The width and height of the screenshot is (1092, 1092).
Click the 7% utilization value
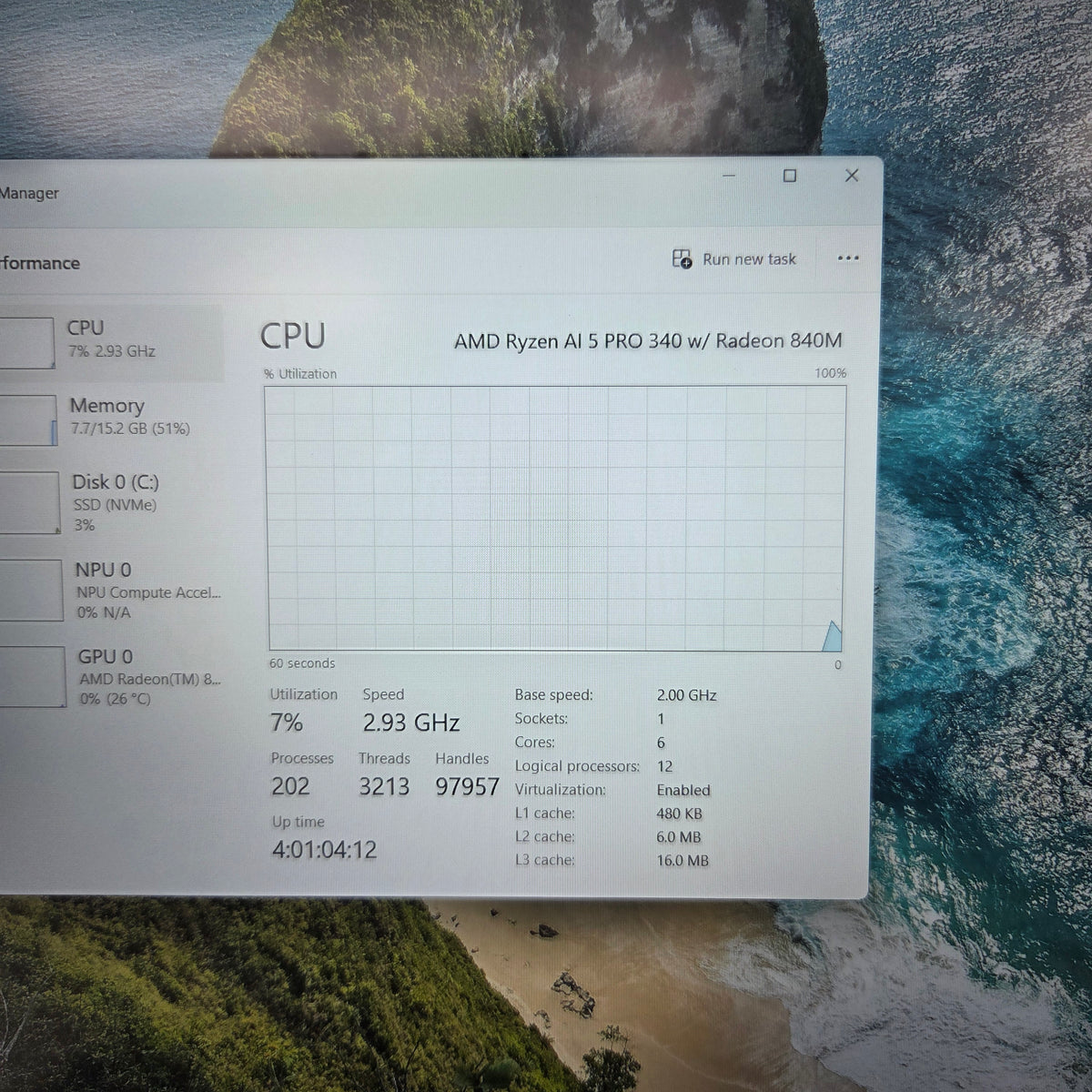pos(286,723)
